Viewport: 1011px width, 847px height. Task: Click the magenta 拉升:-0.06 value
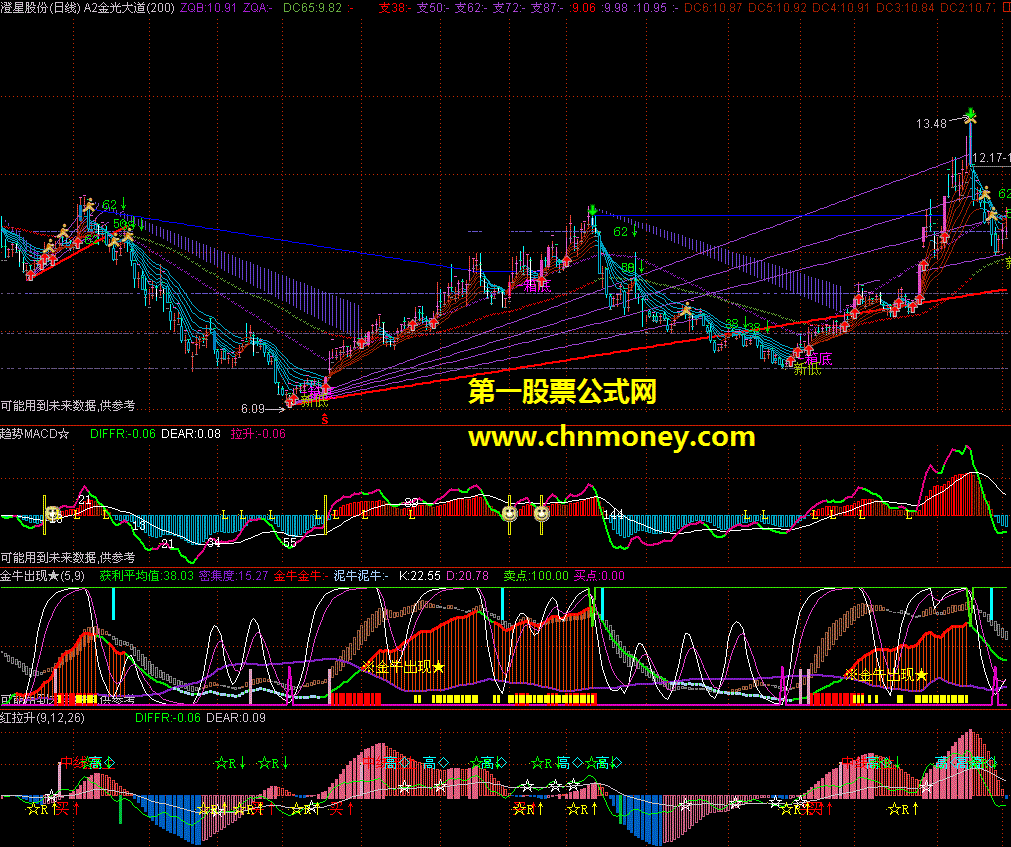[x=258, y=434]
